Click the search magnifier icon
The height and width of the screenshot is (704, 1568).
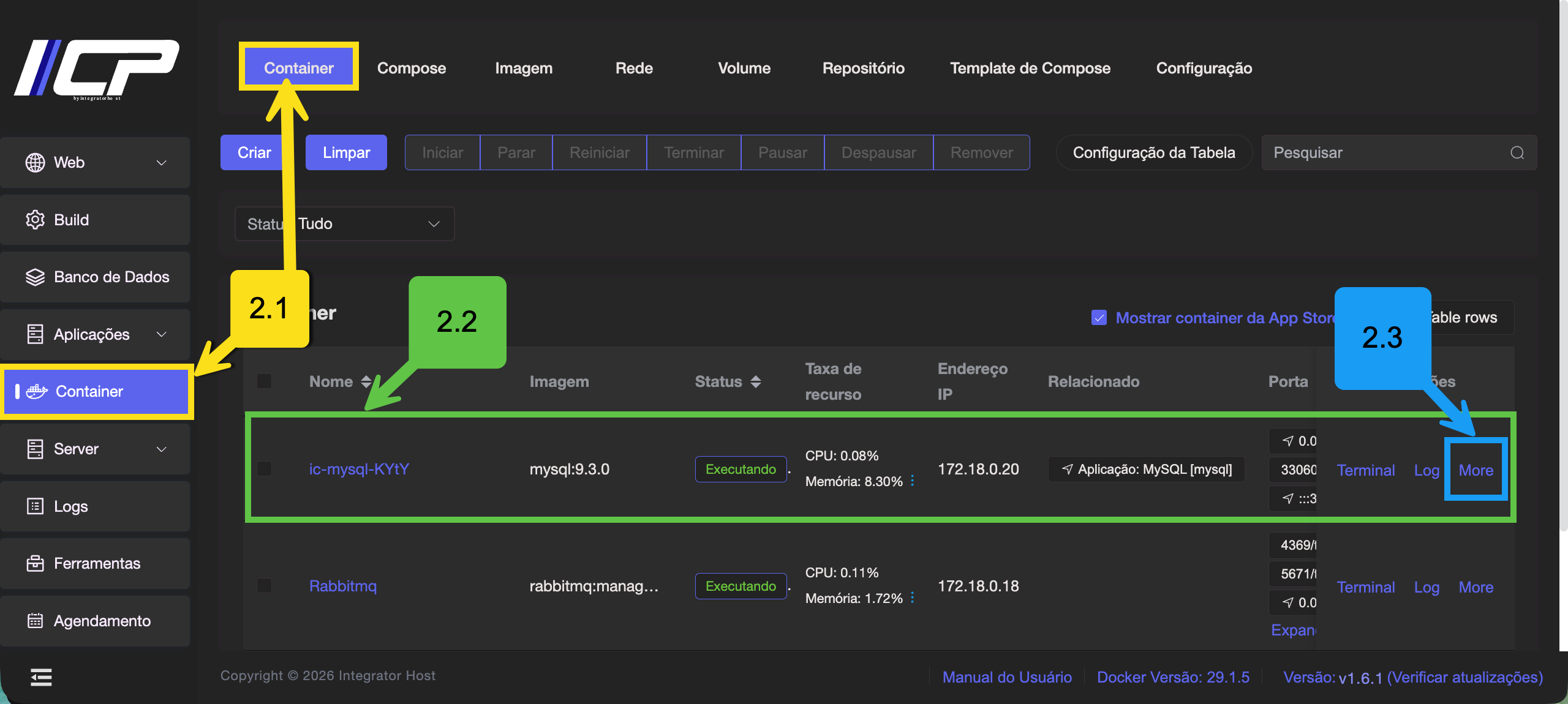[x=1517, y=153]
